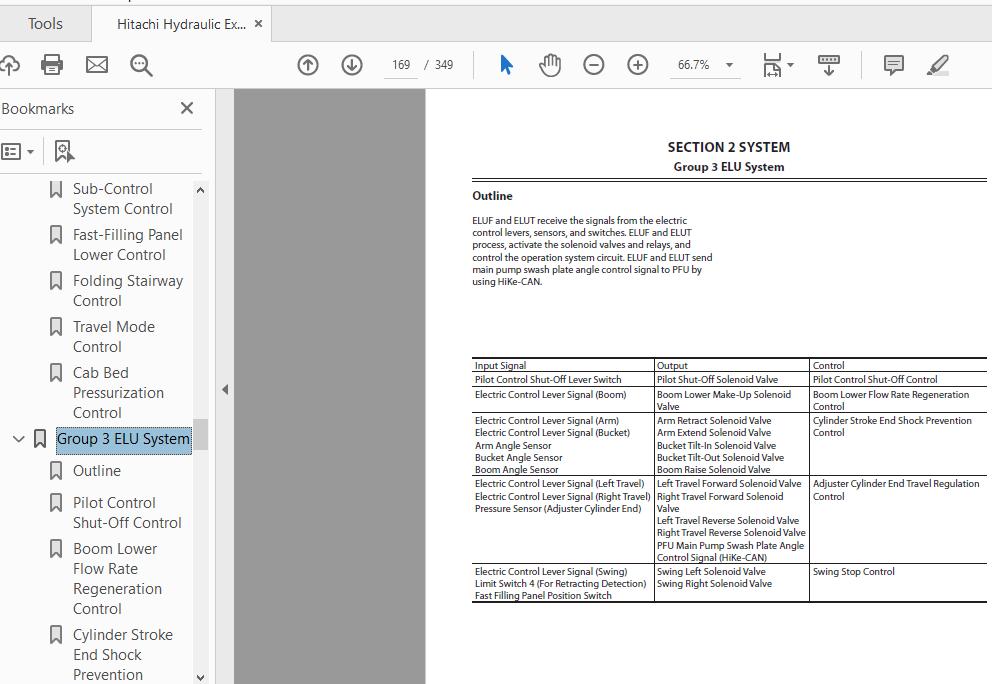
Task: Open the find text magnifier tool
Action: coord(141,65)
